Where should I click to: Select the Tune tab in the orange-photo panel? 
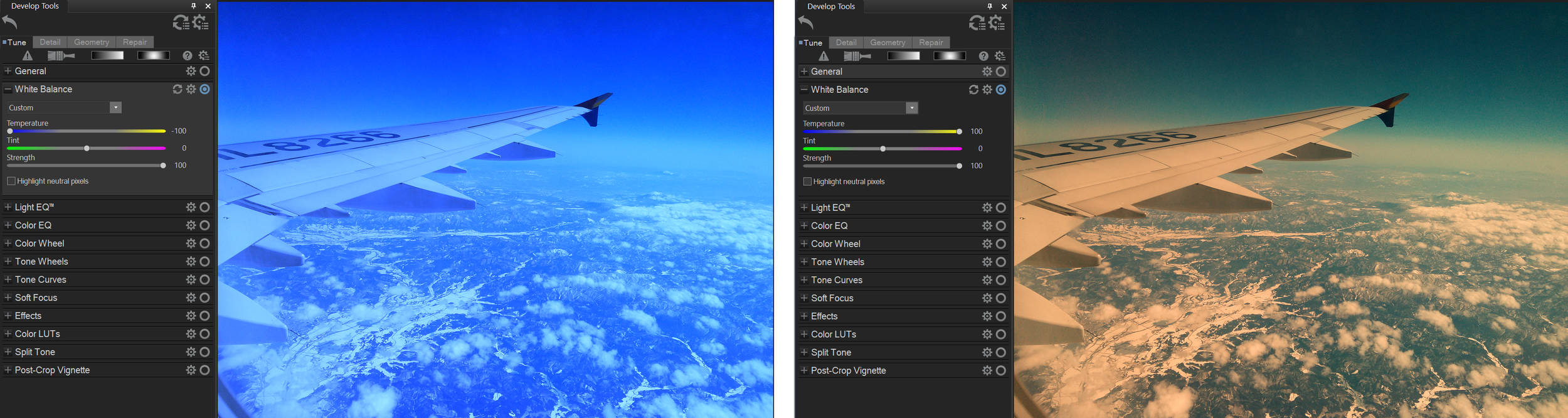click(x=812, y=43)
